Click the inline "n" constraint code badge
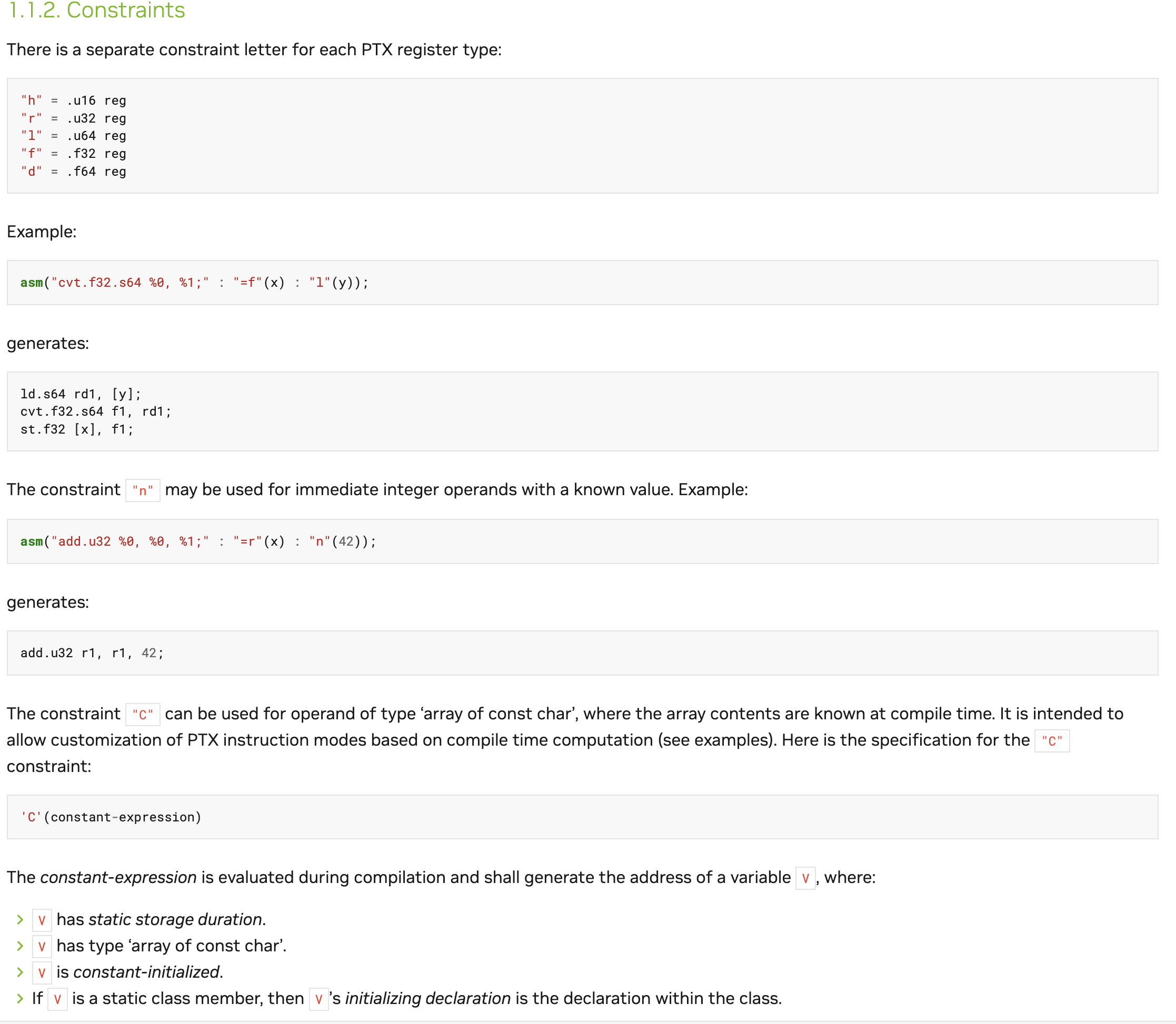 (x=142, y=490)
